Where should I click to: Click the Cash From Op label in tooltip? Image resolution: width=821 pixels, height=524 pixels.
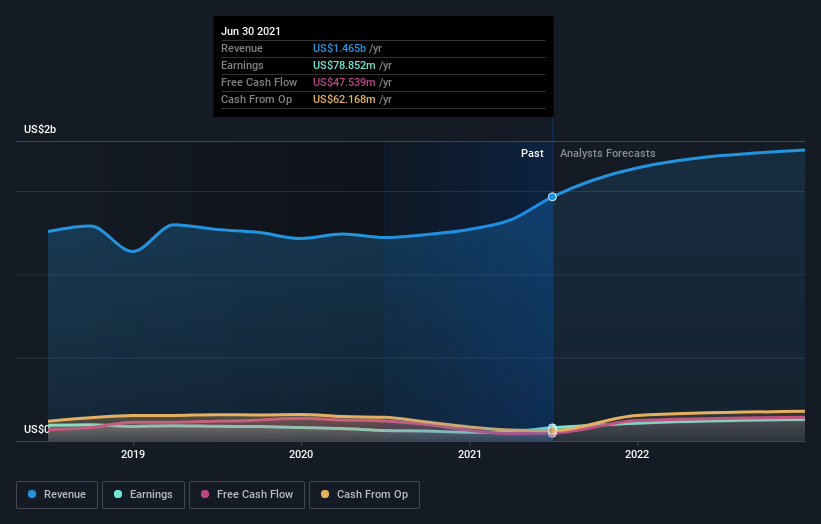pyautogui.click(x=257, y=99)
